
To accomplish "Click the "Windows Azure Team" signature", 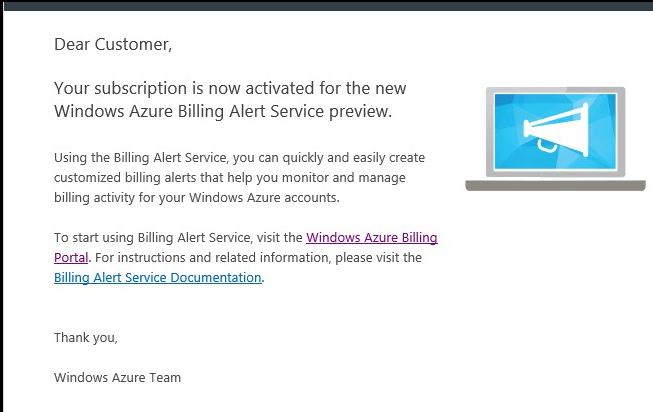I will [x=117, y=378].
